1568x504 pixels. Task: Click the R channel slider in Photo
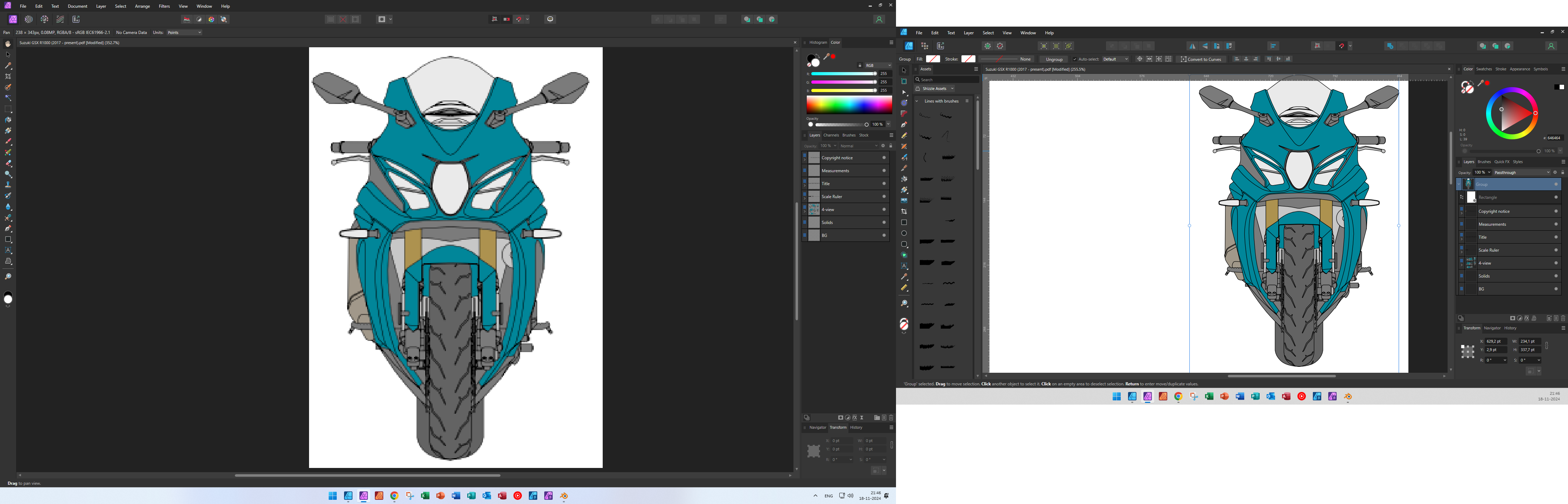click(843, 73)
